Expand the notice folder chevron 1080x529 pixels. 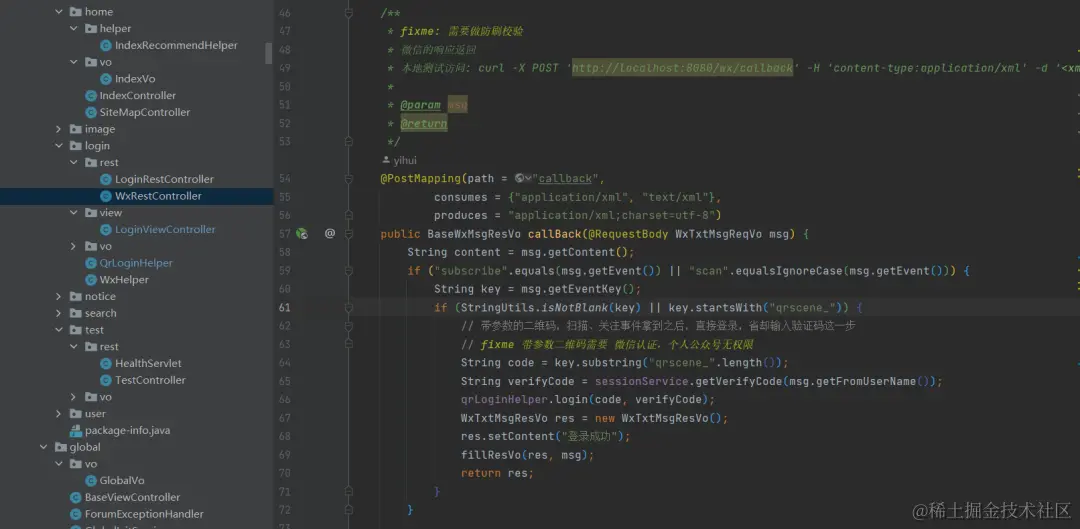59,296
